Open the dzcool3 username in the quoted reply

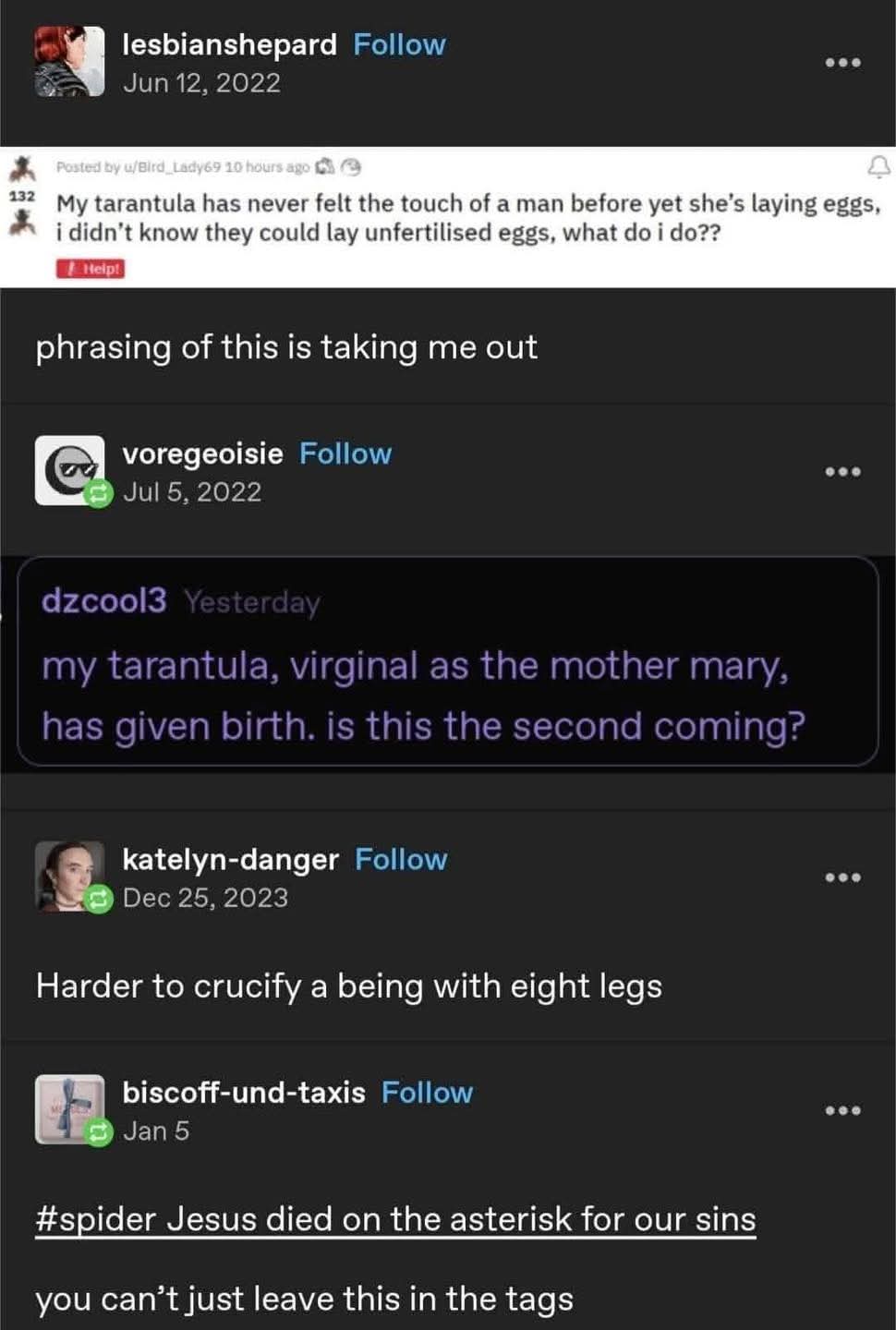pos(103,601)
